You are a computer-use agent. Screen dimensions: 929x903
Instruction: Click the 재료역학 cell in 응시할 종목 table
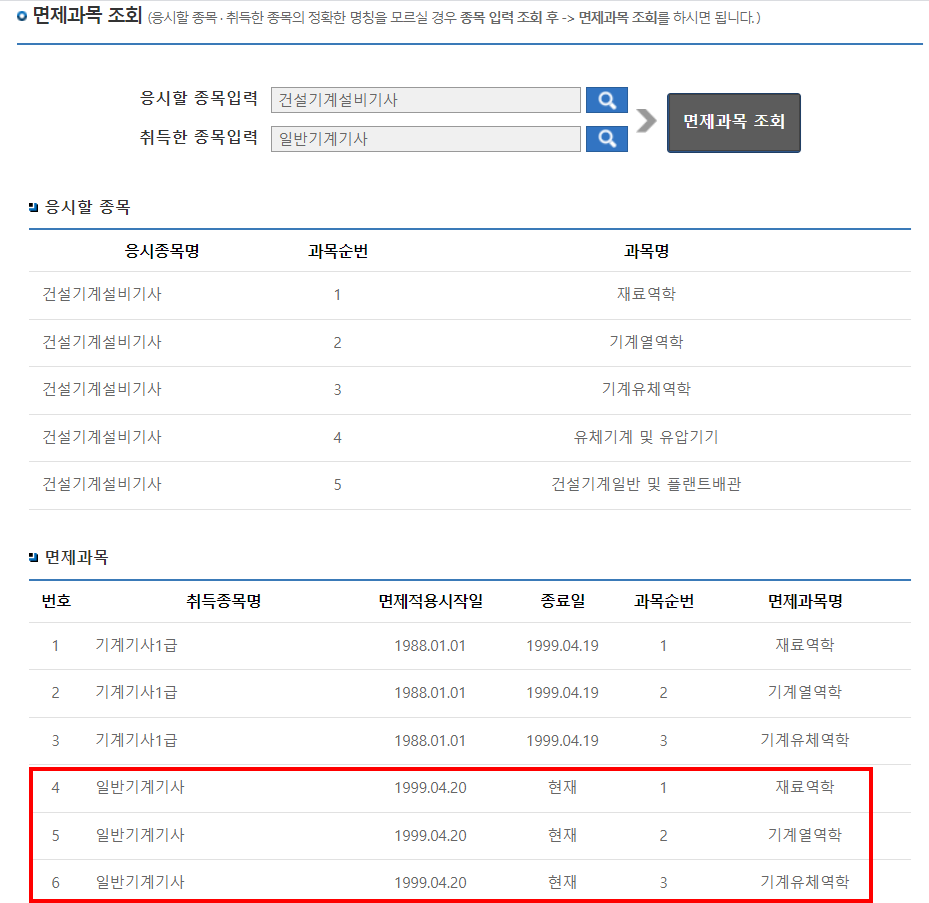pyautogui.click(x=646, y=294)
